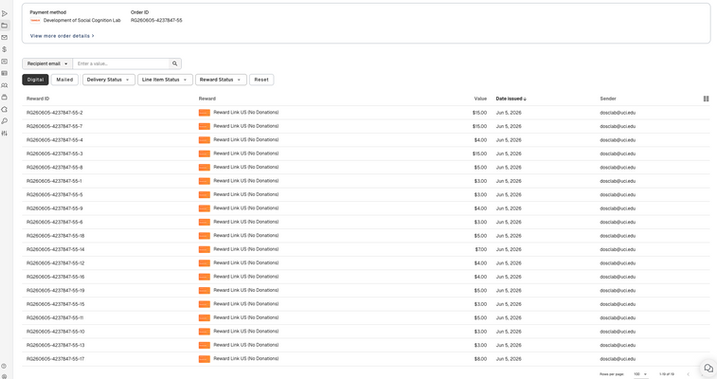Open the table column settings icon
The height and width of the screenshot is (379, 717).
[x=706, y=99]
